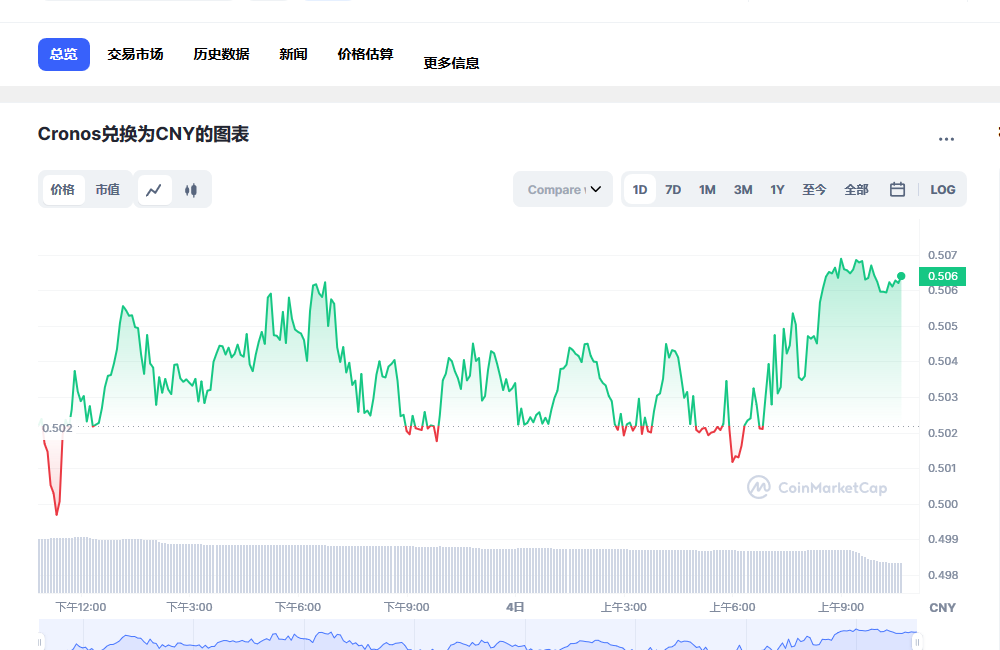Open the calendar date range picker
The image size is (1000, 650).
point(897,189)
